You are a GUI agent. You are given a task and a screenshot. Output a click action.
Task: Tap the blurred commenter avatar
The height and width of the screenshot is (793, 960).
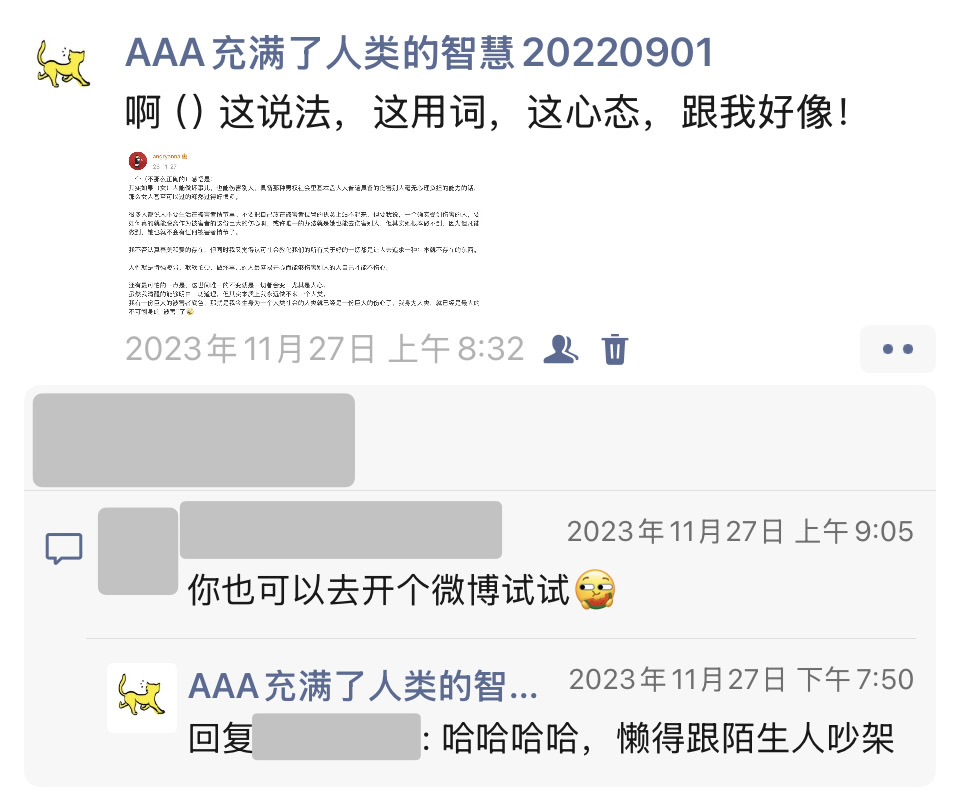point(138,551)
